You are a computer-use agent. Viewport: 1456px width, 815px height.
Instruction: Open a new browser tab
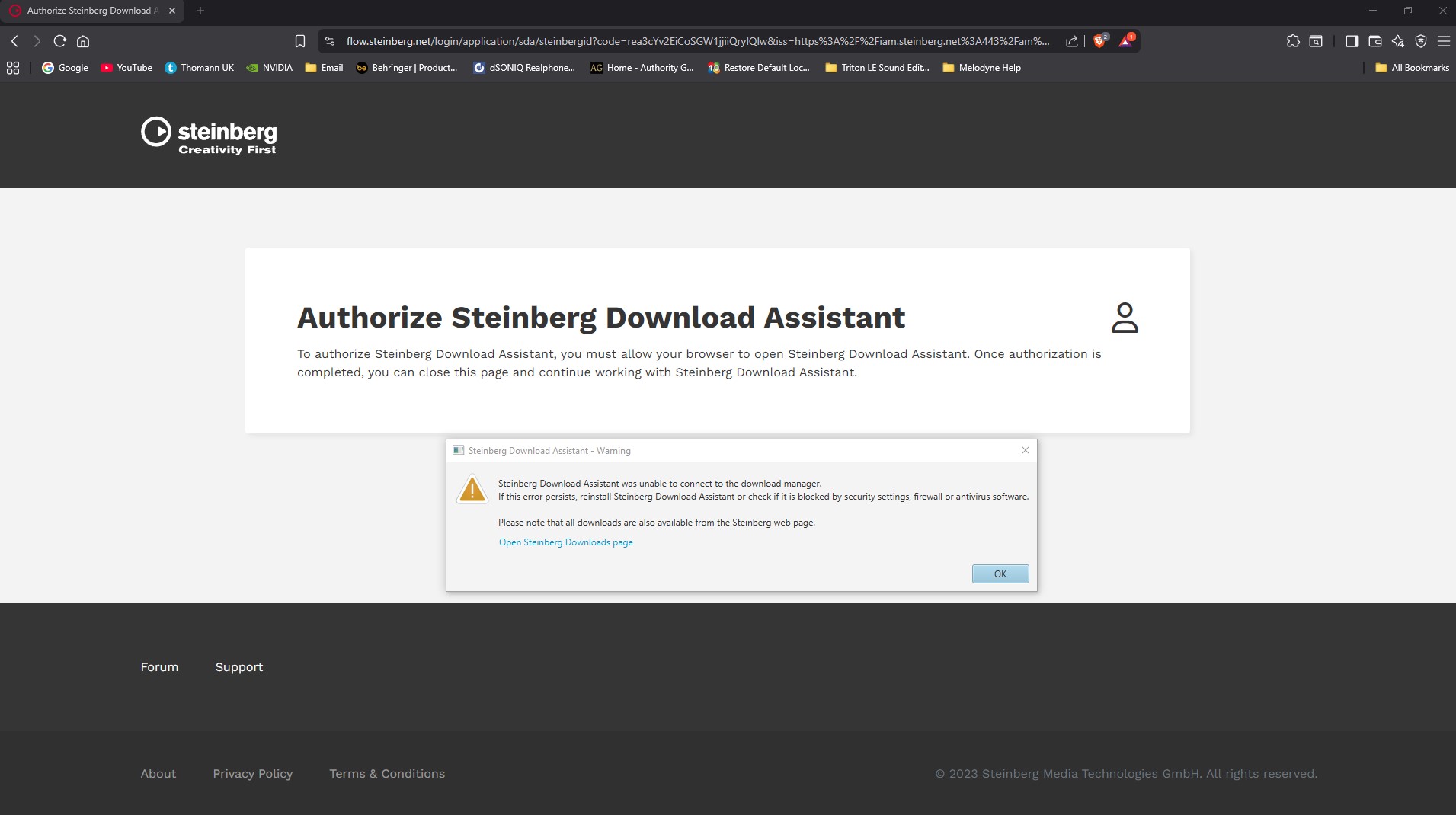[200, 11]
